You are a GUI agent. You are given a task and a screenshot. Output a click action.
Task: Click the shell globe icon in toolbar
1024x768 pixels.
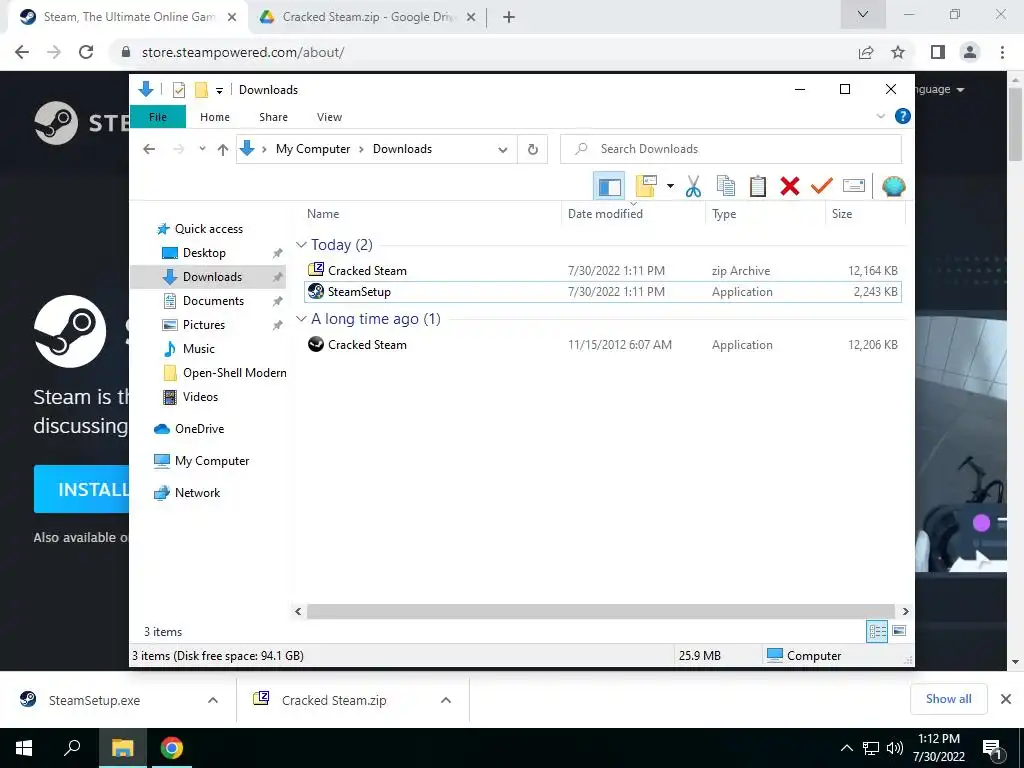[x=893, y=187]
